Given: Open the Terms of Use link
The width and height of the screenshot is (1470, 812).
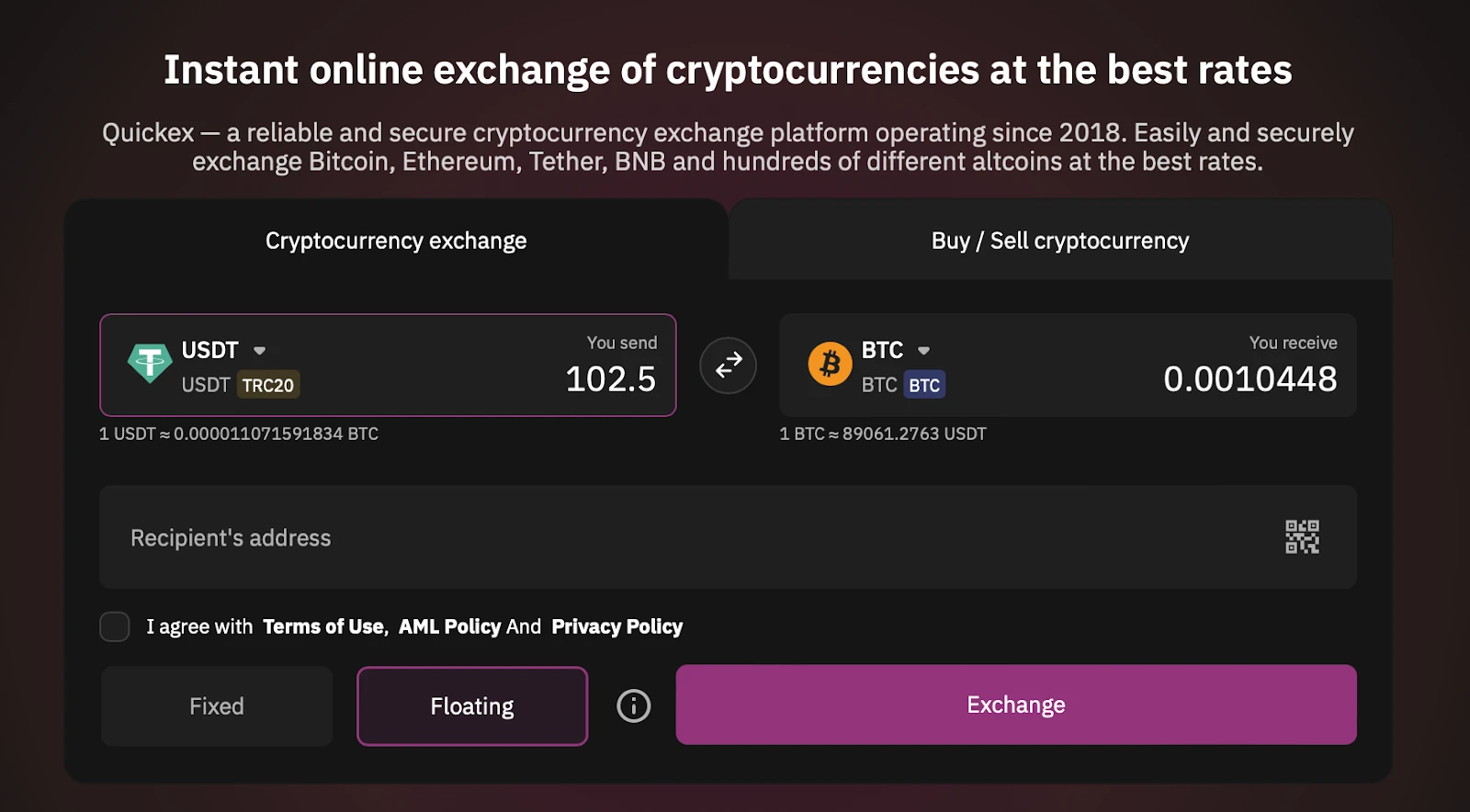Looking at the screenshot, I should [322, 626].
